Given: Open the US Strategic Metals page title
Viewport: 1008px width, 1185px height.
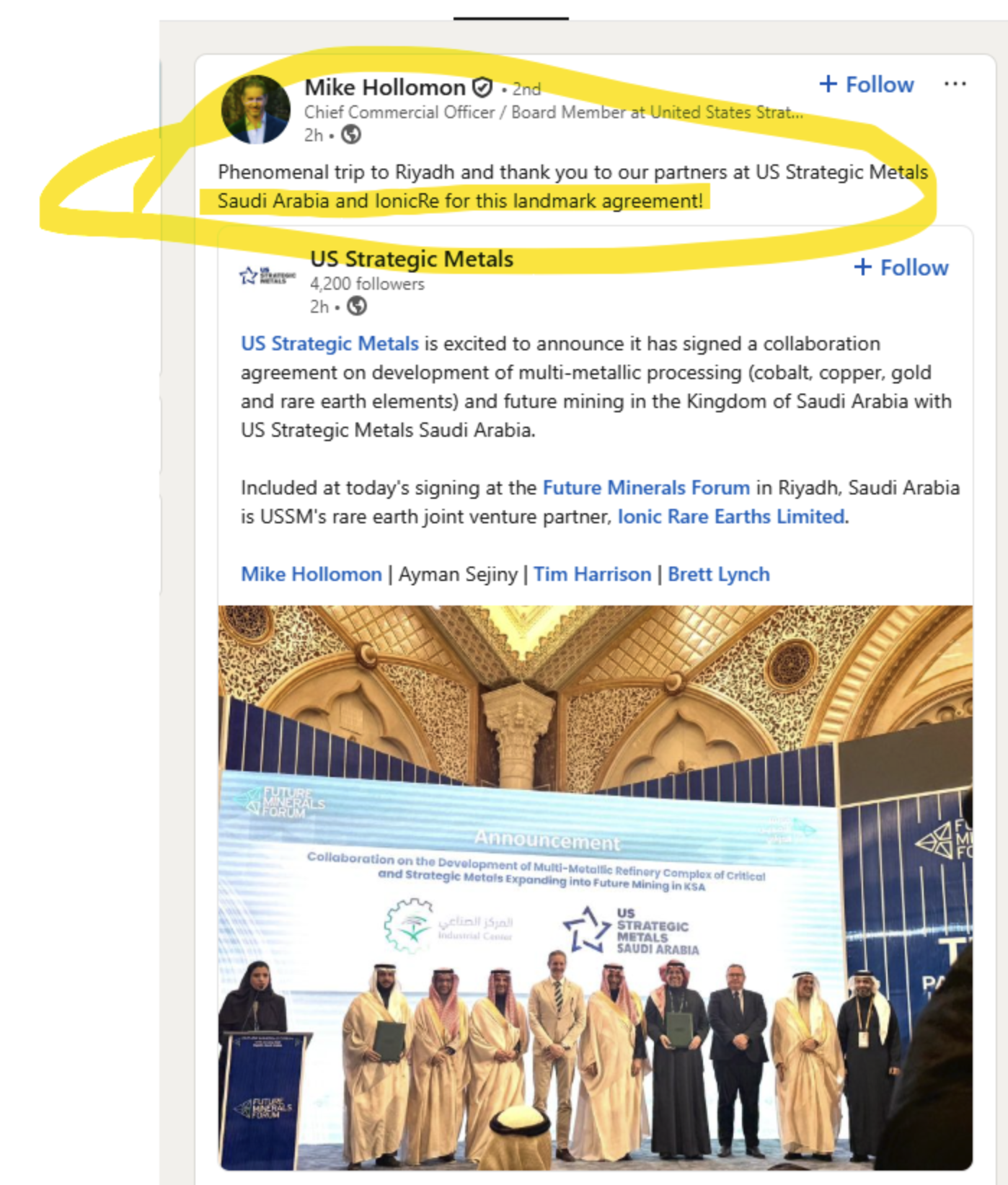Looking at the screenshot, I should 412,259.
